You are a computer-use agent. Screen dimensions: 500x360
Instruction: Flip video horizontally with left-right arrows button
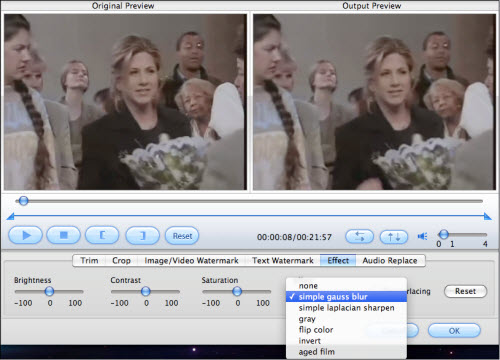pos(359,237)
